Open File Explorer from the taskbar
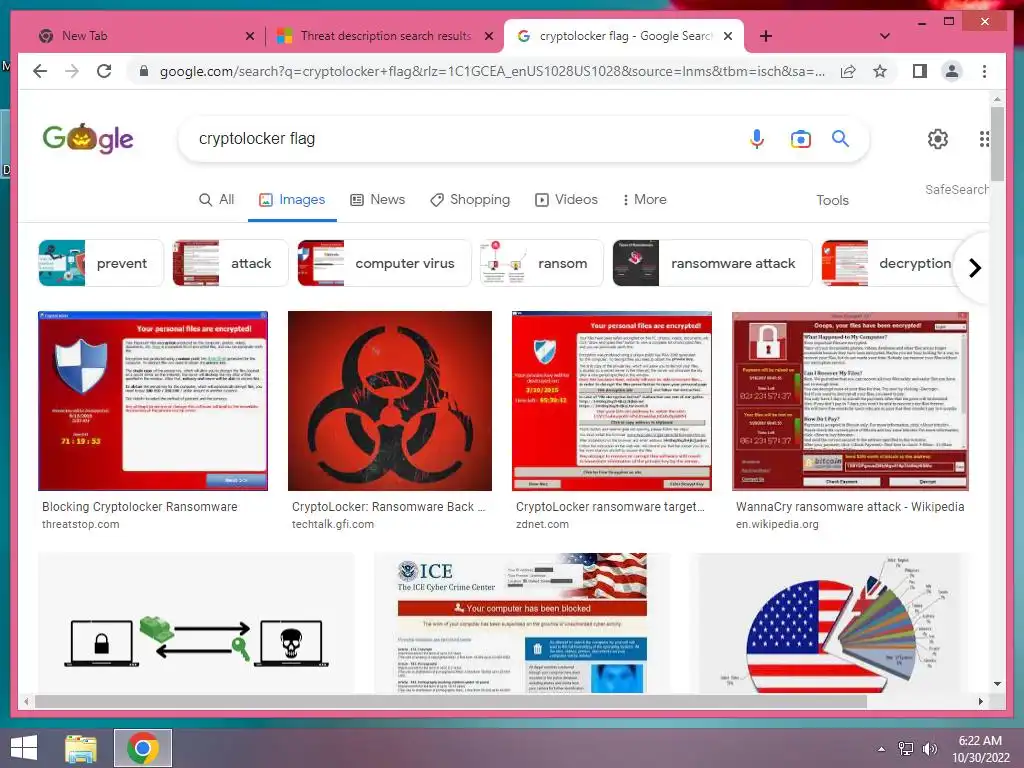 click(x=81, y=748)
